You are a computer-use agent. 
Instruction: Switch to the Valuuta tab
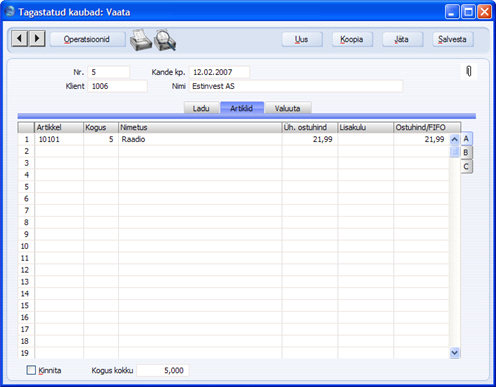point(288,108)
